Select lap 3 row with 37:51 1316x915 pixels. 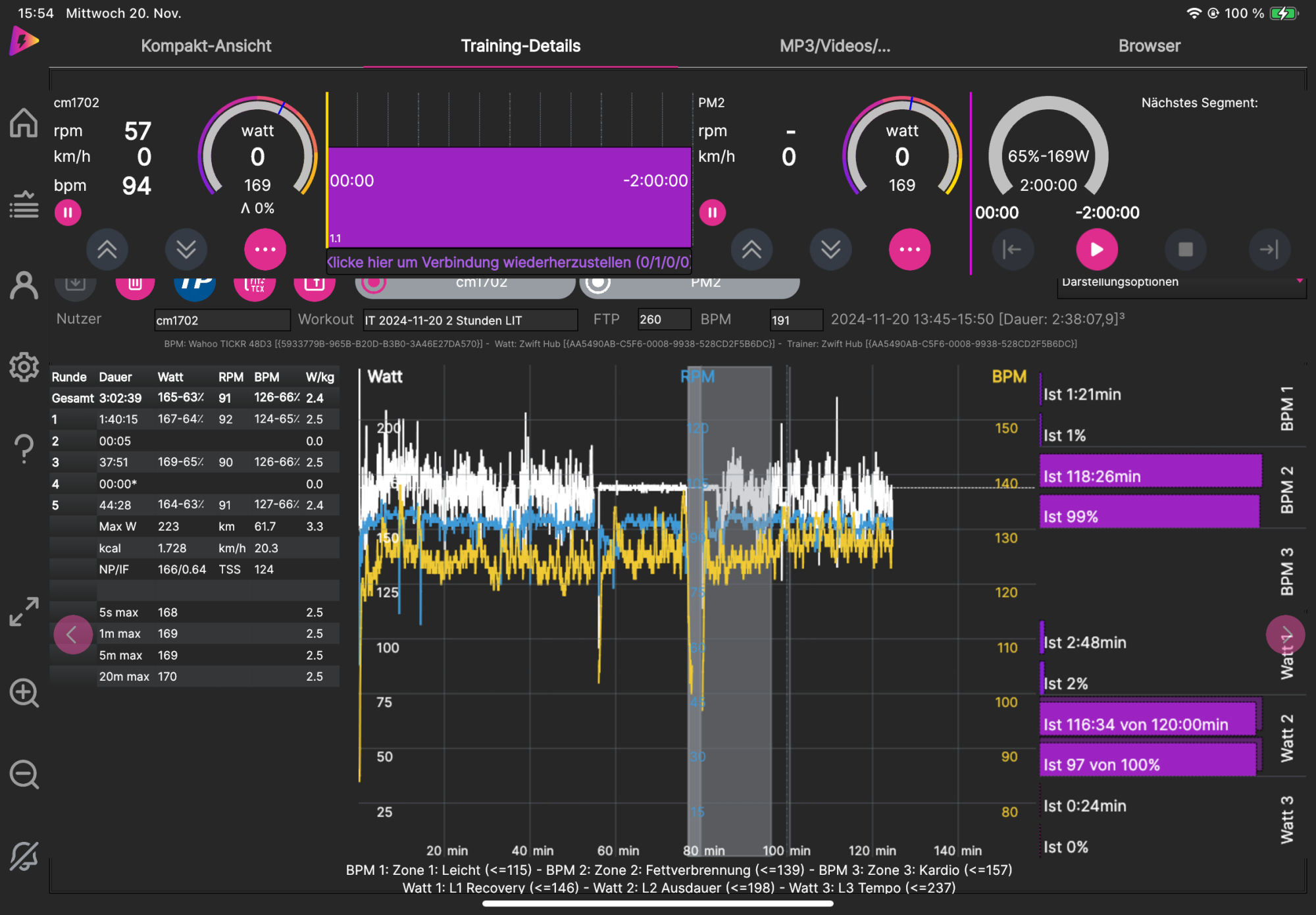pyautogui.click(x=195, y=462)
